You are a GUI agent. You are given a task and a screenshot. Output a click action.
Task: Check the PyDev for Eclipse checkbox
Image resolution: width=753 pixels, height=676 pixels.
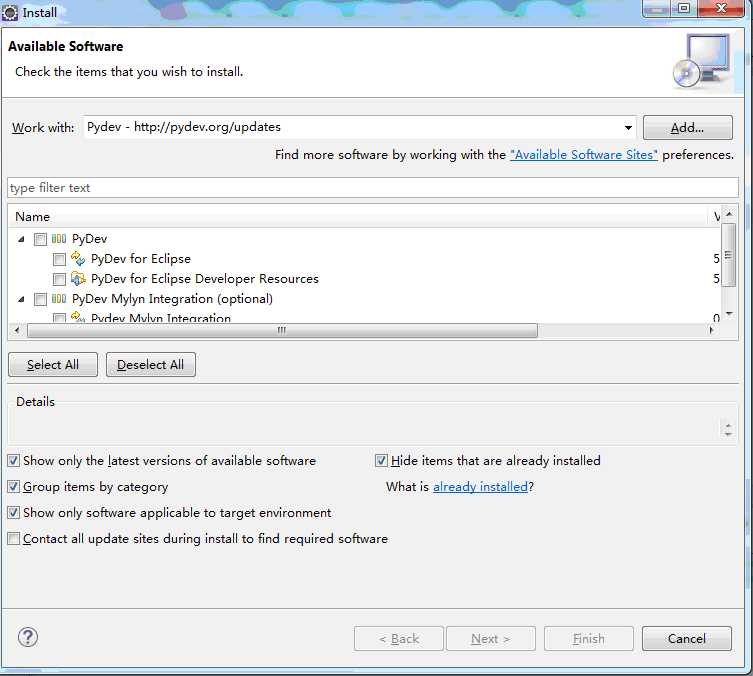[59, 259]
